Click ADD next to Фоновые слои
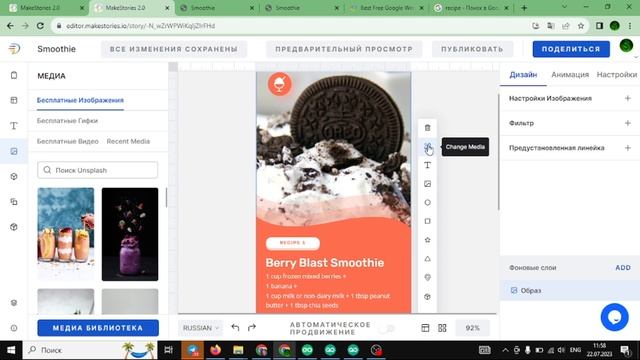640x360 pixels. point(623,268)
